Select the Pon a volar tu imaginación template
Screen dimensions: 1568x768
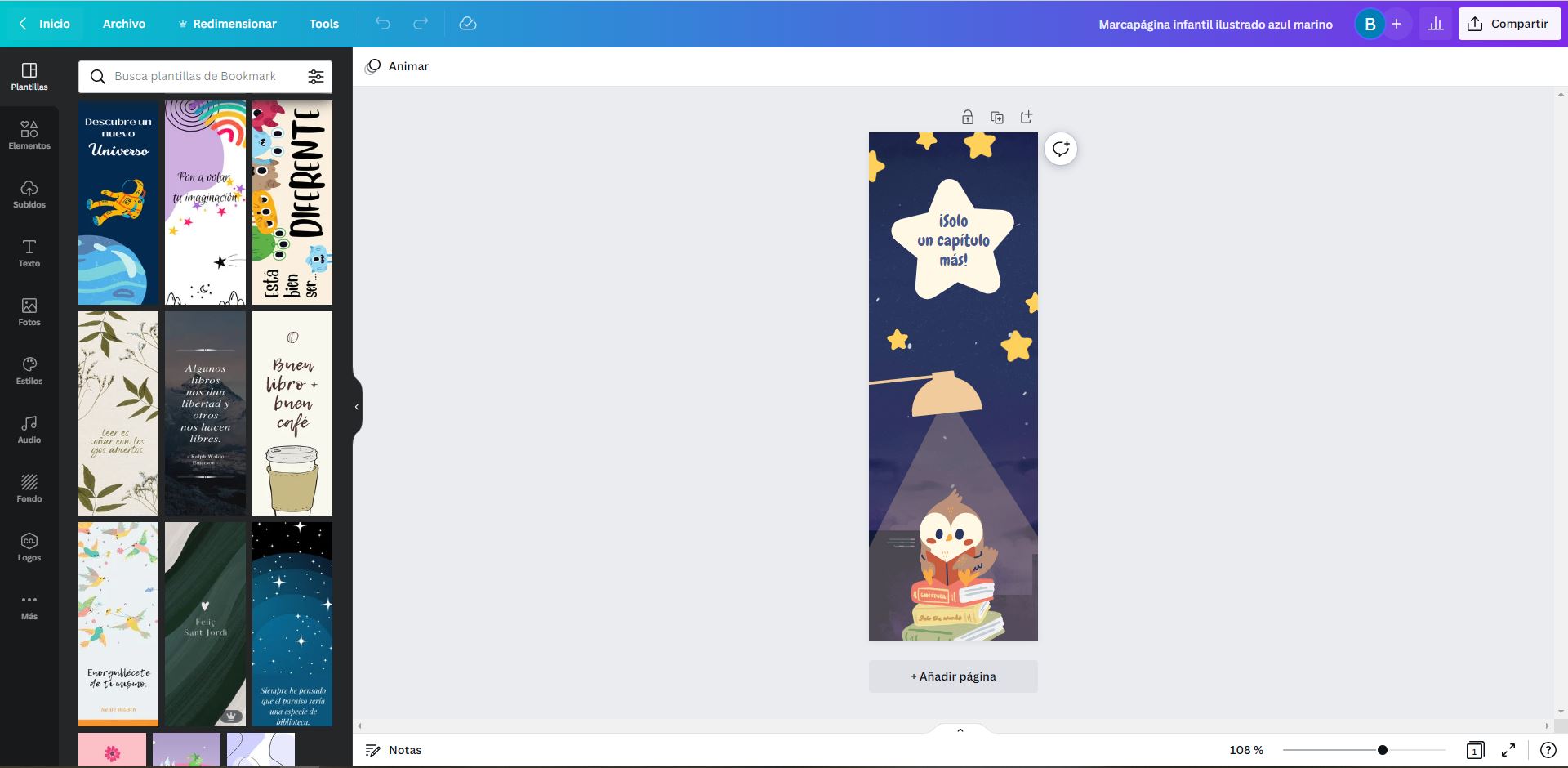[x=205, y=203]
